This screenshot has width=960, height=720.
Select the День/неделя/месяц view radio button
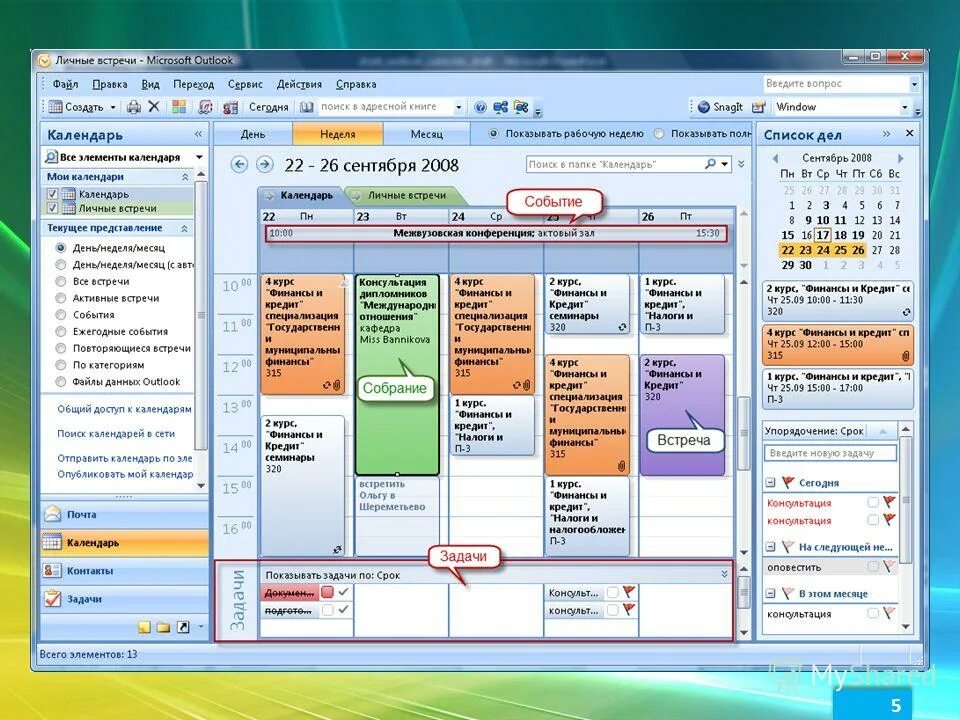point(61,248)
